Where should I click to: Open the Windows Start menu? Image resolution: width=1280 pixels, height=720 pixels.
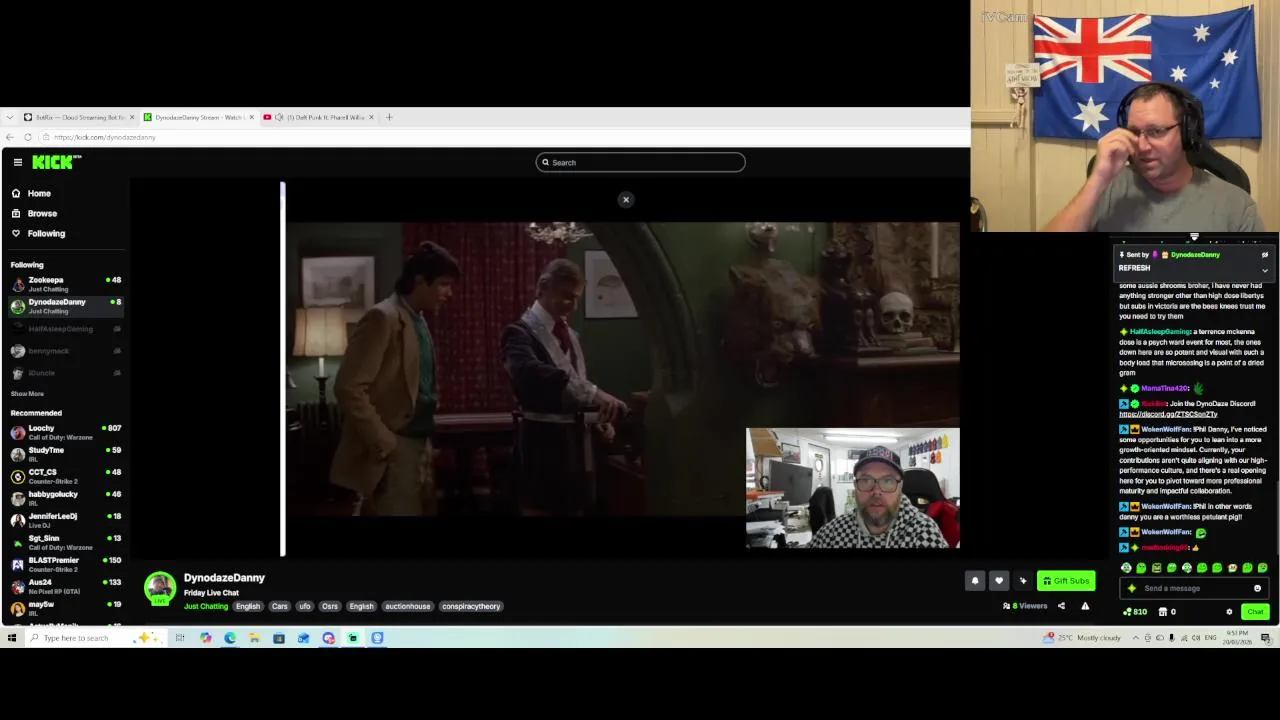pyautogui.click(x=12, y=638)
